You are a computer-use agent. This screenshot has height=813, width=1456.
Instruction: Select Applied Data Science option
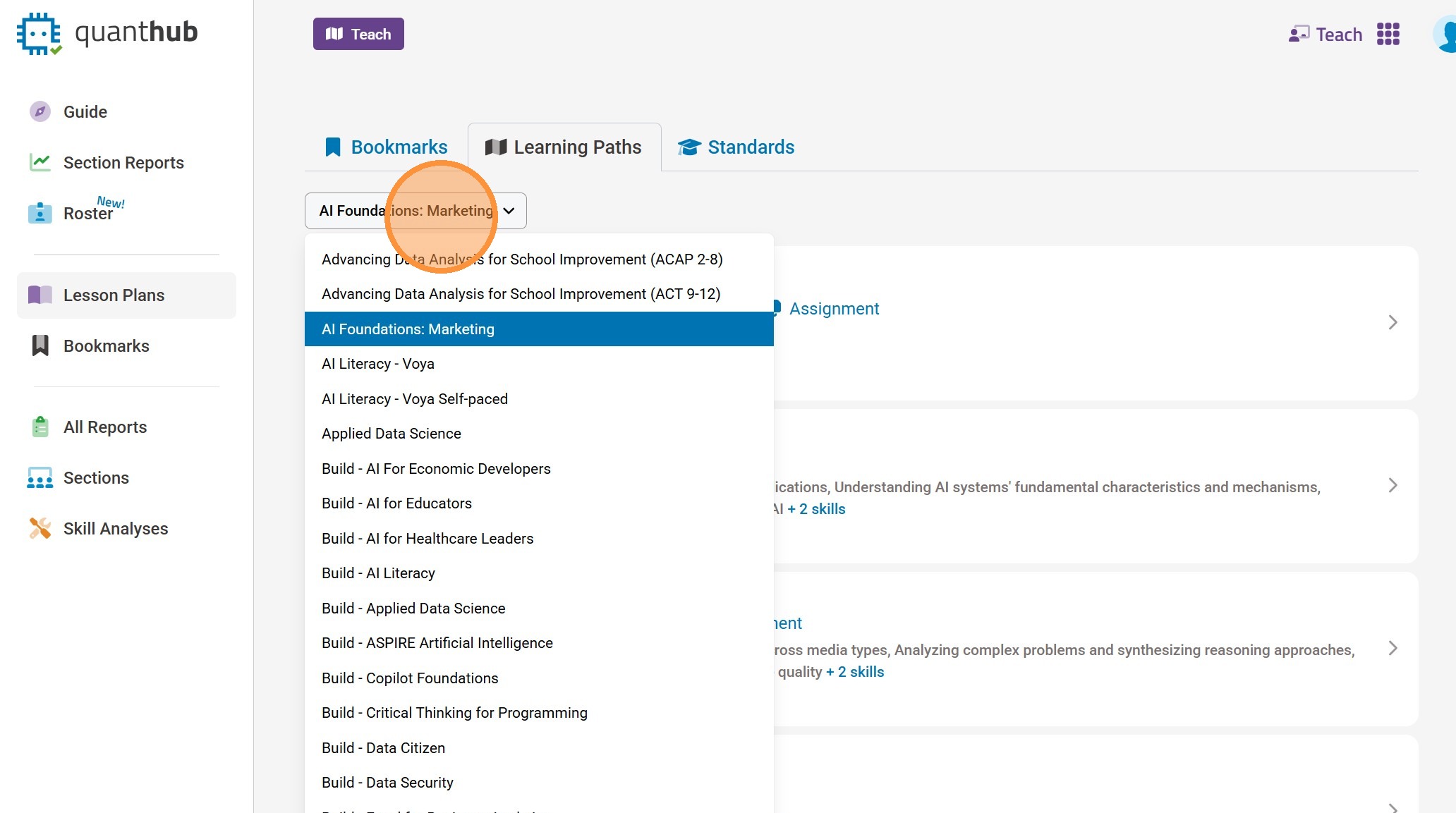[x=392, y=434]
